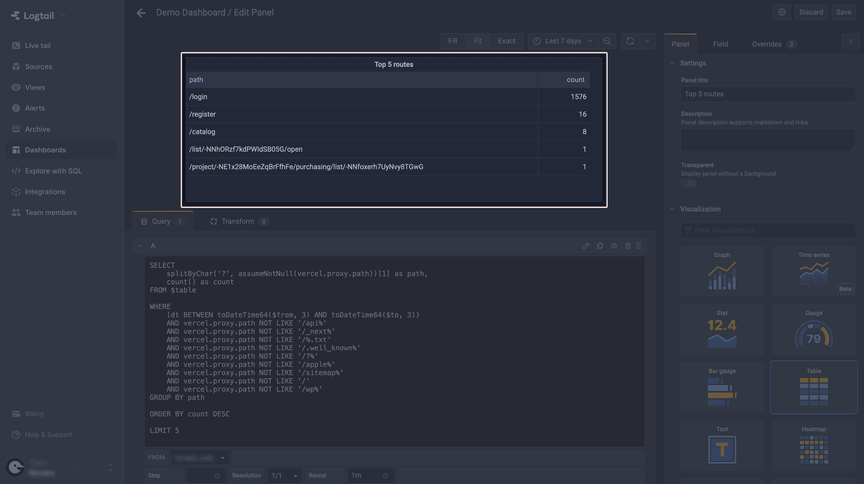Click the Description text area
The height and width of the screenshot is (484, 864).
coord(768,140)
